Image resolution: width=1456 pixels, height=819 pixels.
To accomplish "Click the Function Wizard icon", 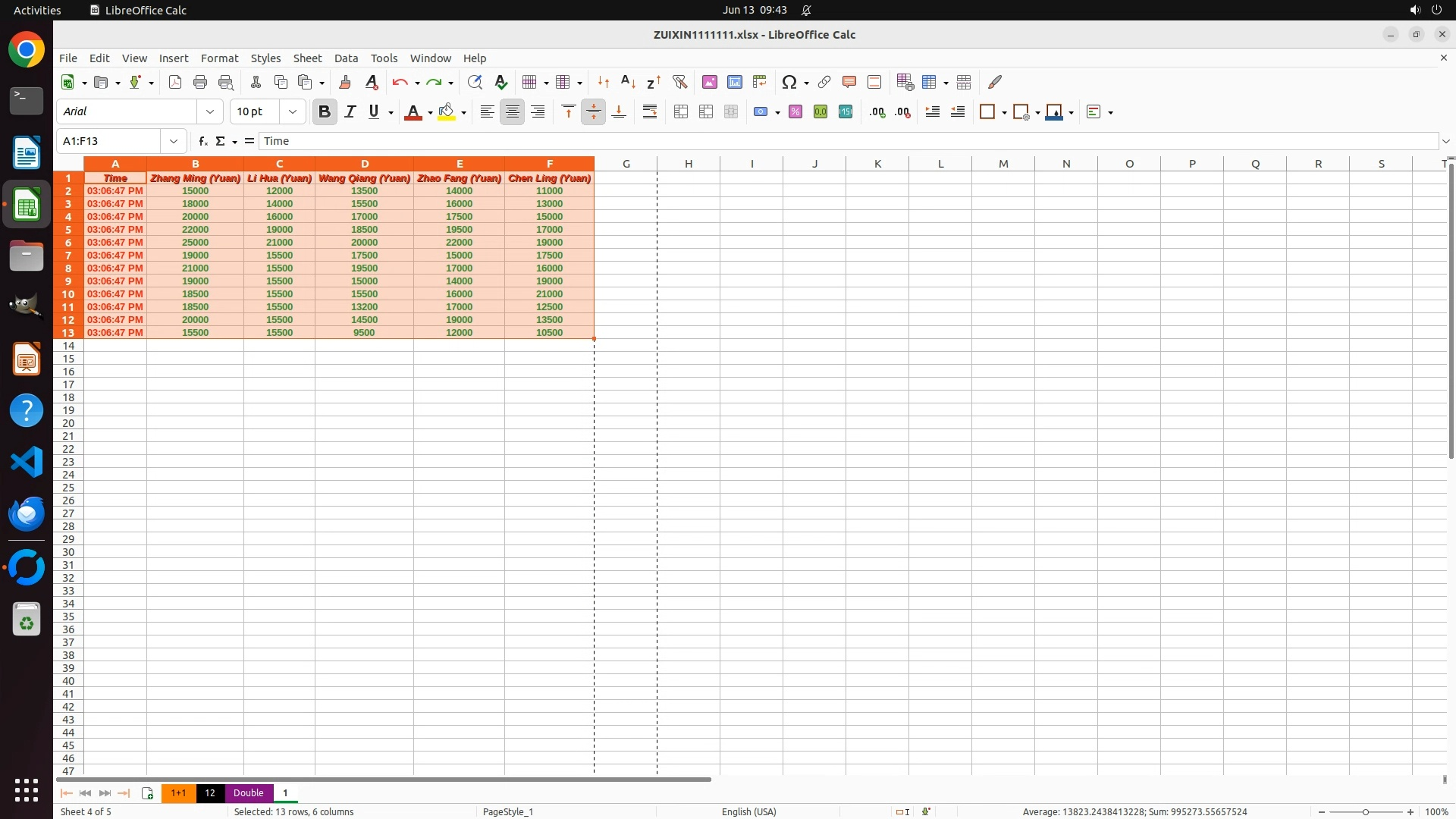I will [202, 141].
